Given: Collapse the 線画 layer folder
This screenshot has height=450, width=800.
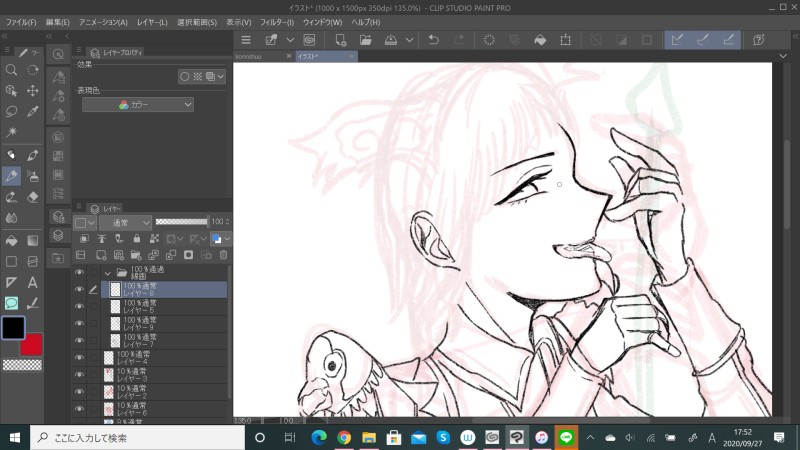Looking at the screenshot, I should pos(108,273).
